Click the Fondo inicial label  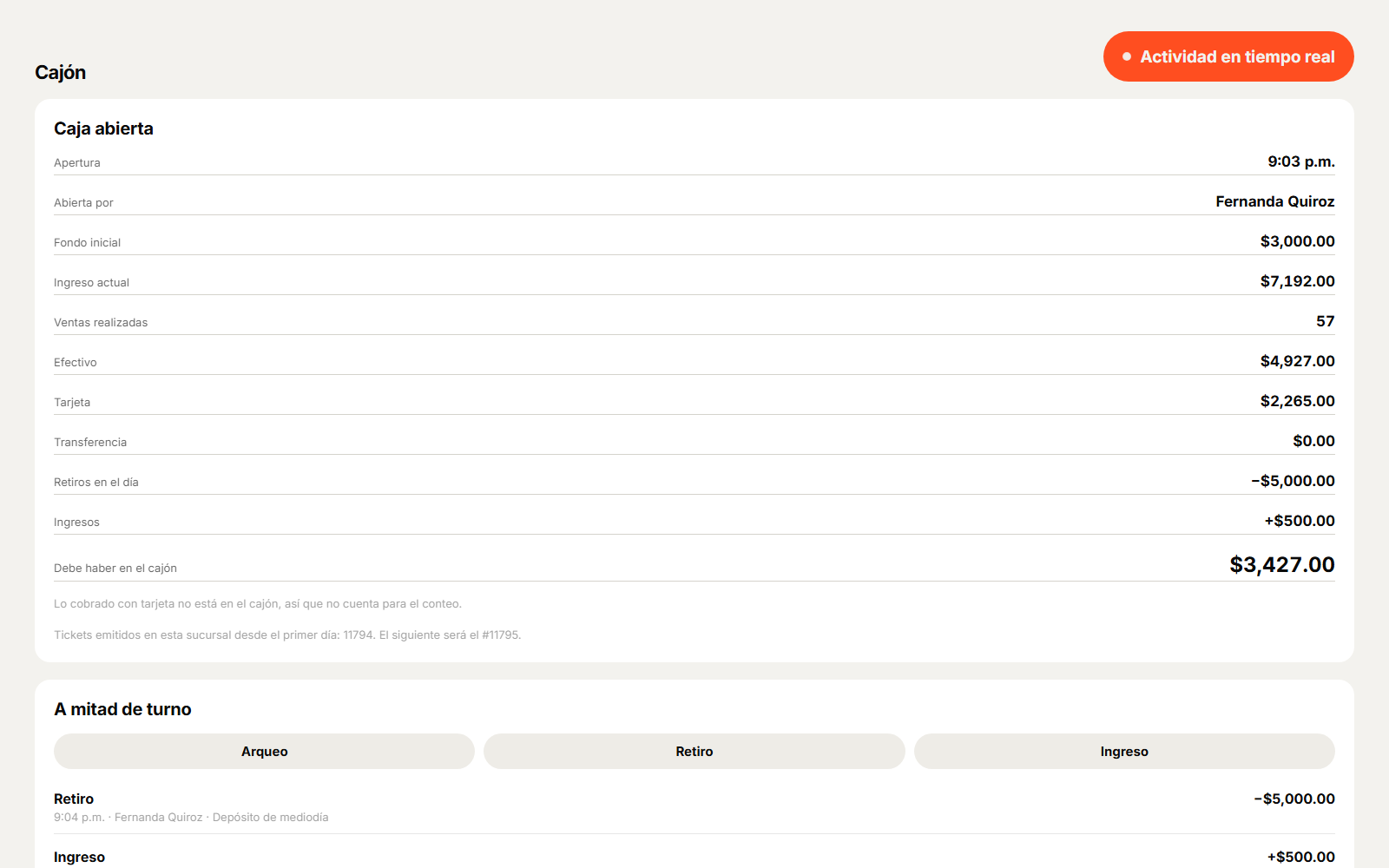[x=87, y=243]
